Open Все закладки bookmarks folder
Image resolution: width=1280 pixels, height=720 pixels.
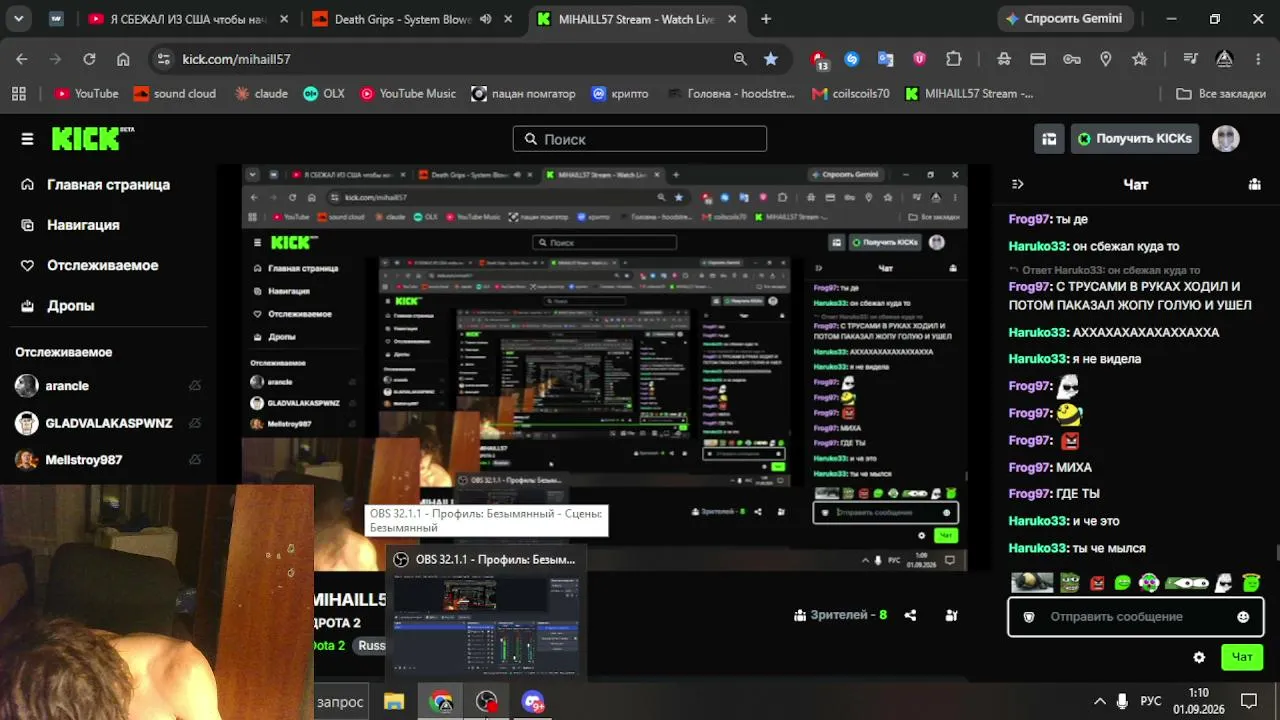click(1220, 93)
